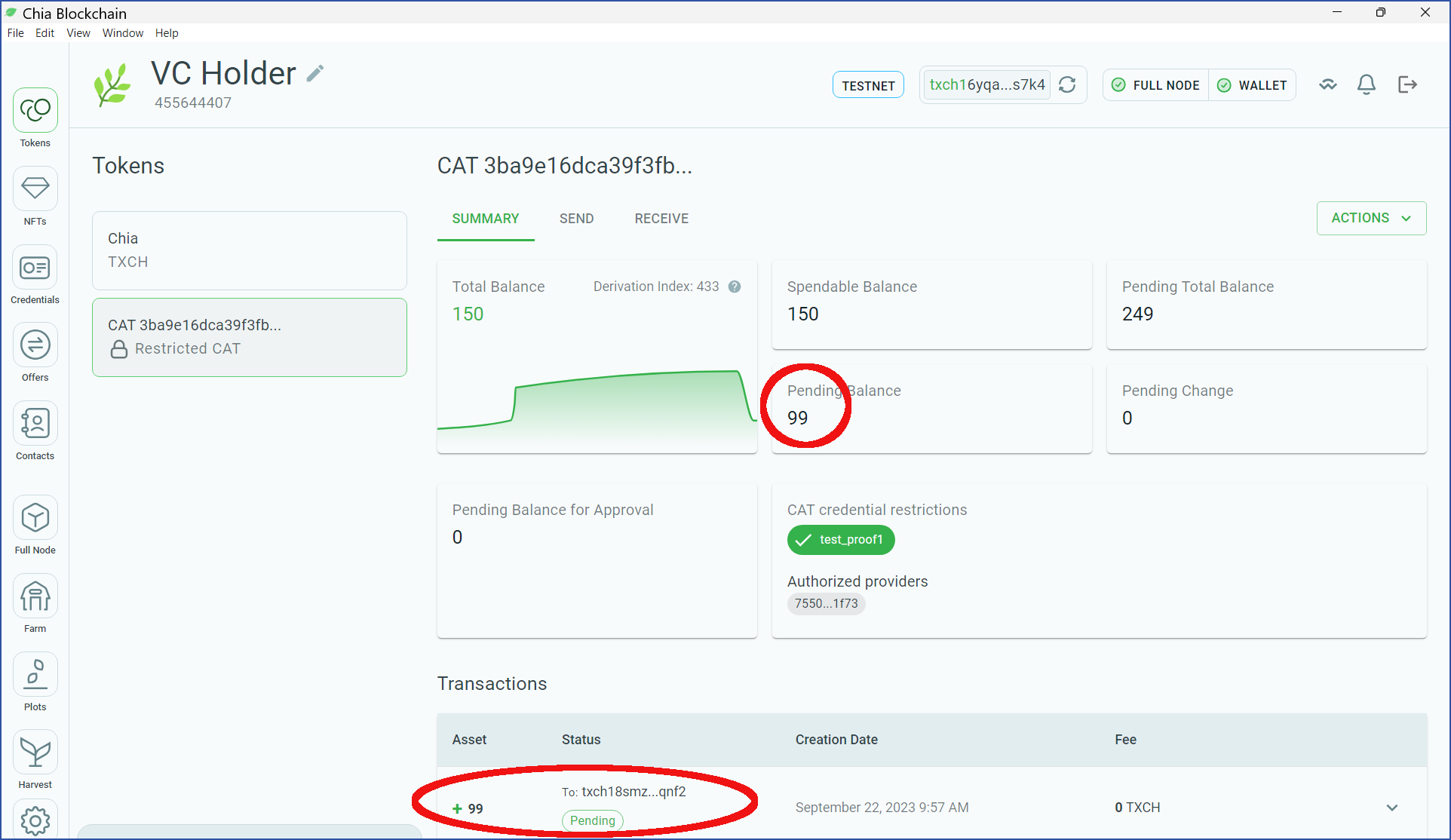The height and width of the screenshot is (840, 1451).
Task: Expand the +99 transaction row details
Action: click(1392, 808)
